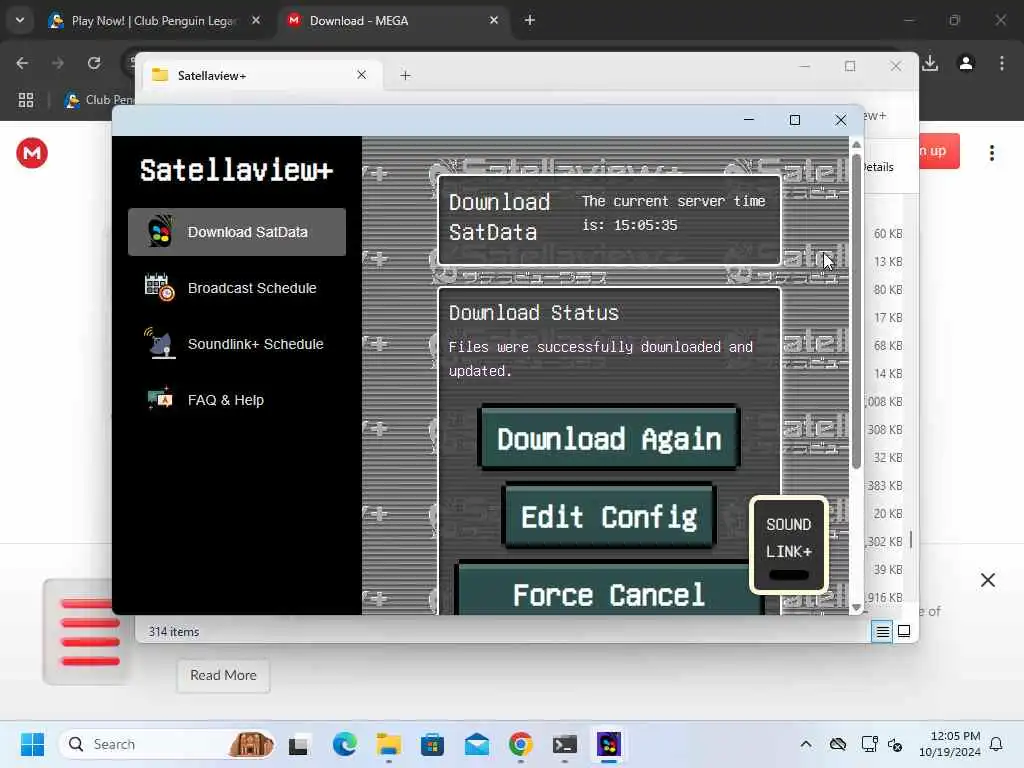Open the Broadcast Schedule sidebar item
The width and height of the screenshot is (1024, 768).
(x=236, y=288)
